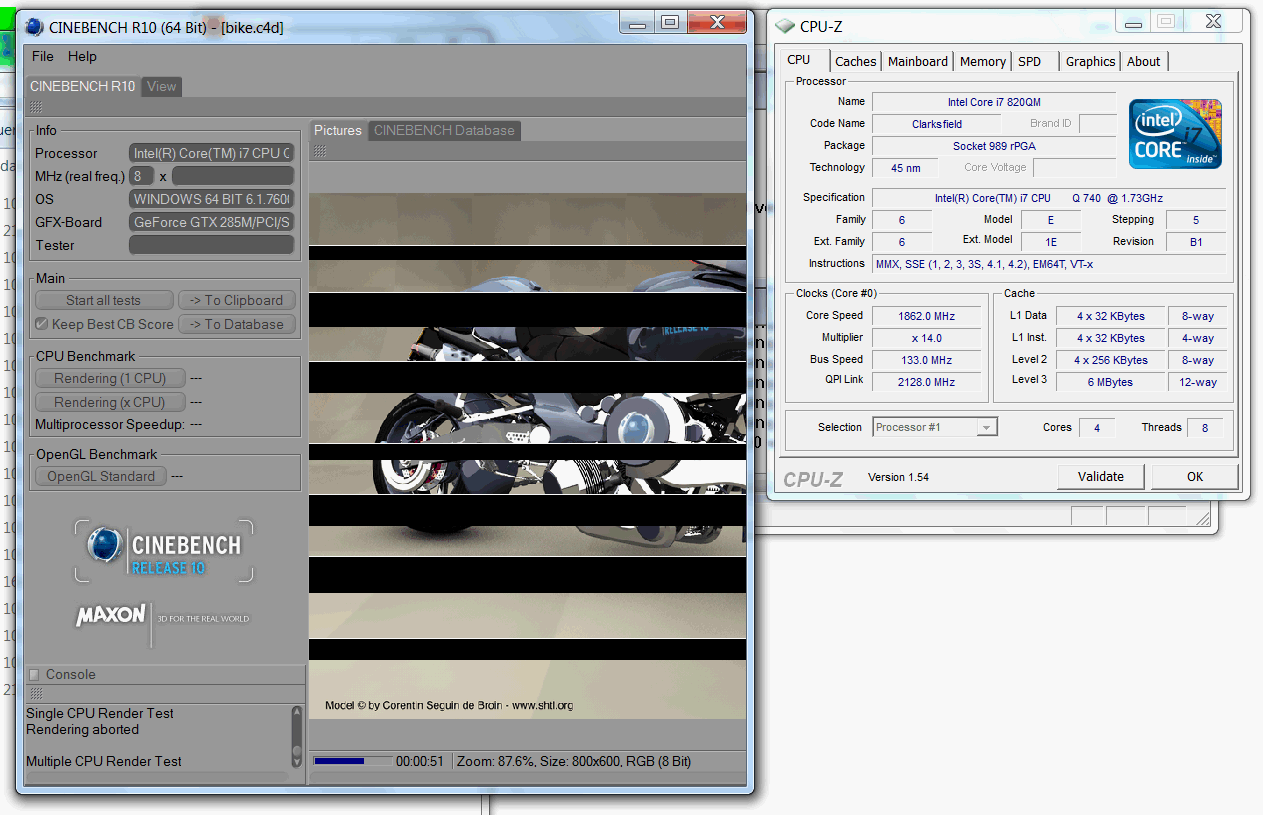The width and height of the screenshot is (1263, 815).
Task: Click the Cinebench Release 10 logo
Action: [164, 551]
